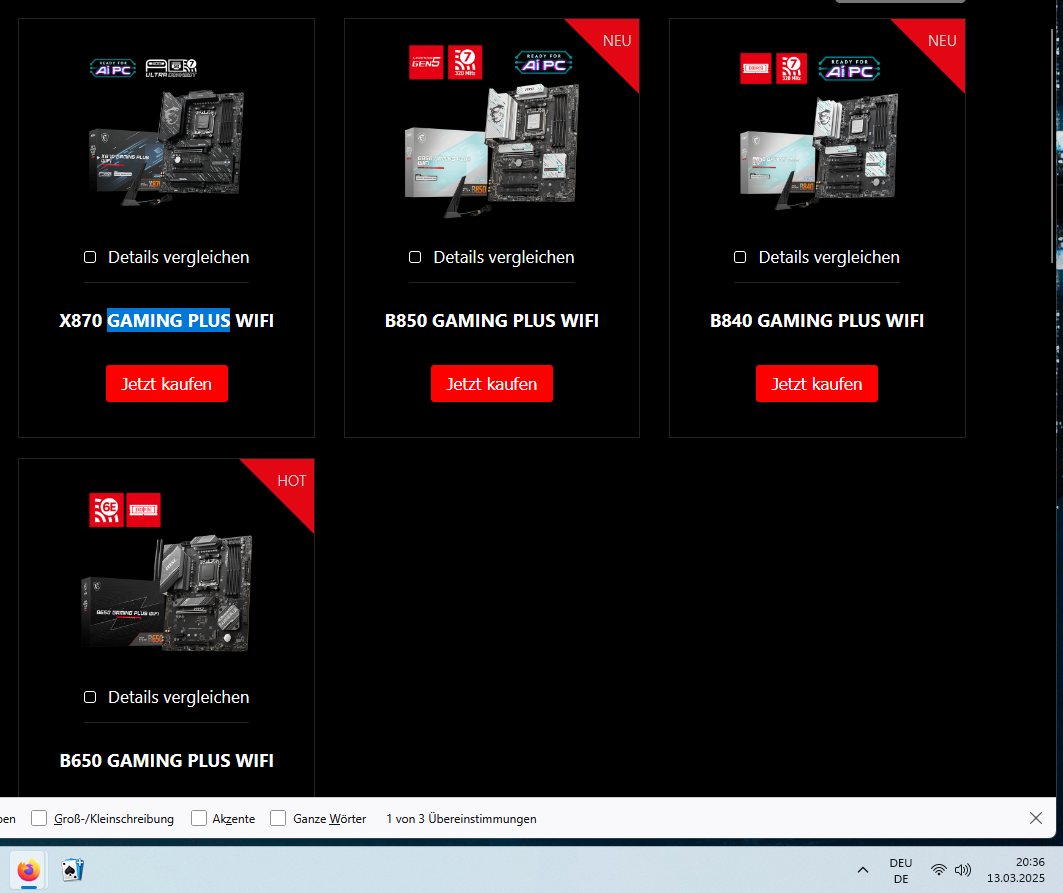
Task: Open Firefox from the taskbar
Action: [28, 870]
